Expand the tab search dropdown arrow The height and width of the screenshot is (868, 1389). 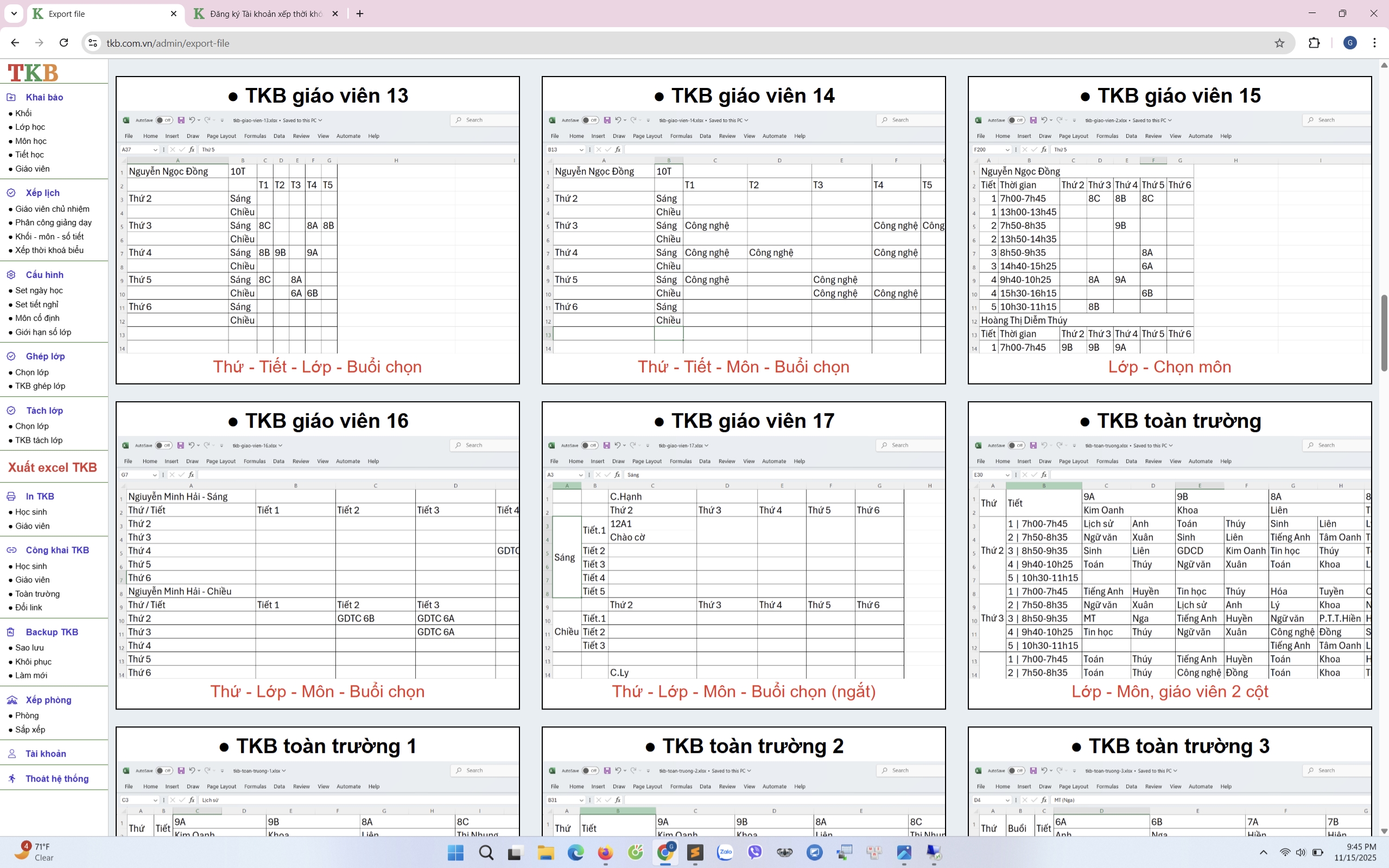[x=14, y=14]
